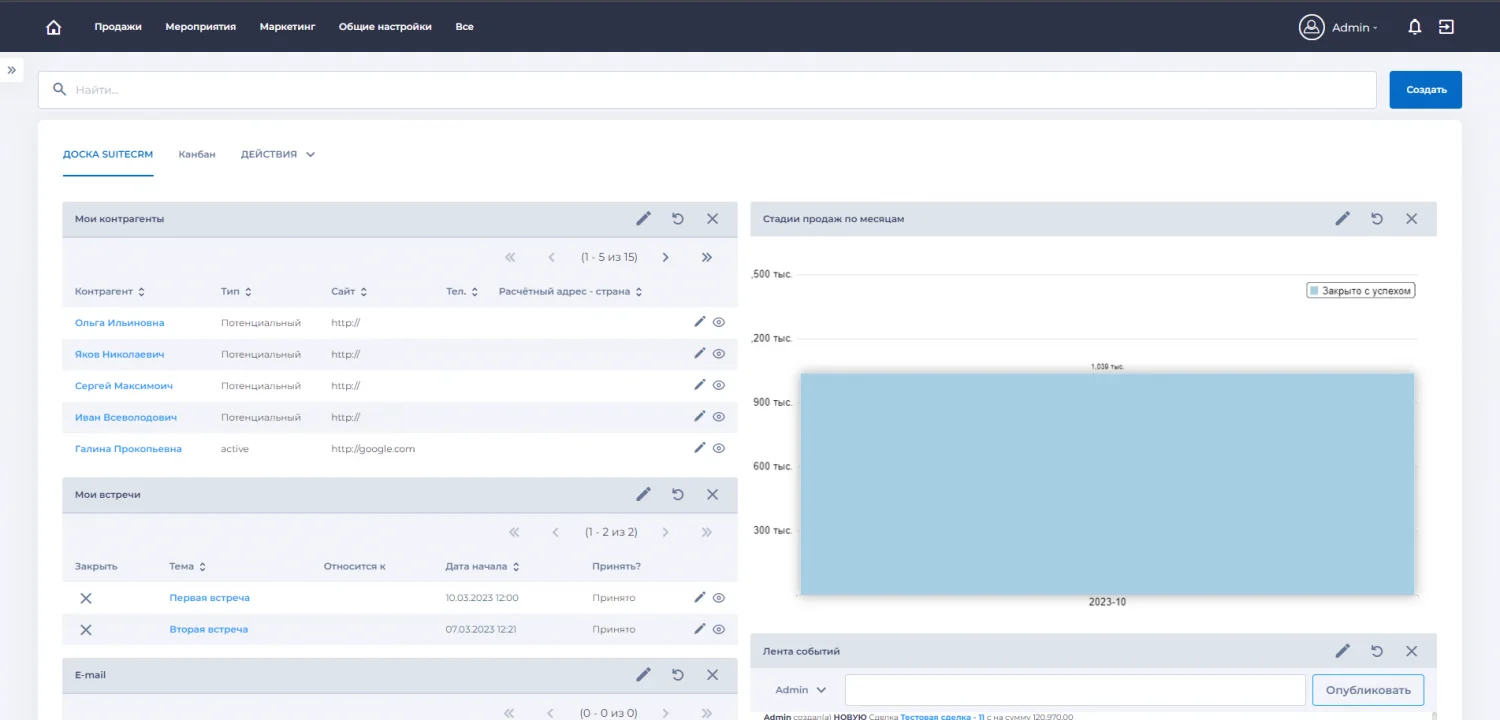Image resolution: width=1500 pixels, height=720 pixels.
Task: Open the notifications bell icon
Action: point(1414,27)
